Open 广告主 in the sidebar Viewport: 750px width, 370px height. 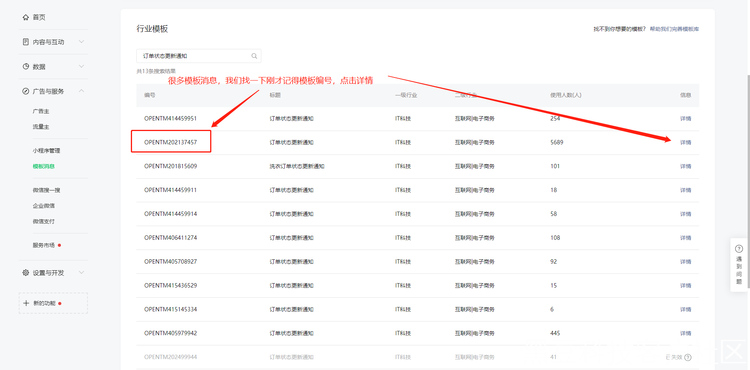(41, 111)
